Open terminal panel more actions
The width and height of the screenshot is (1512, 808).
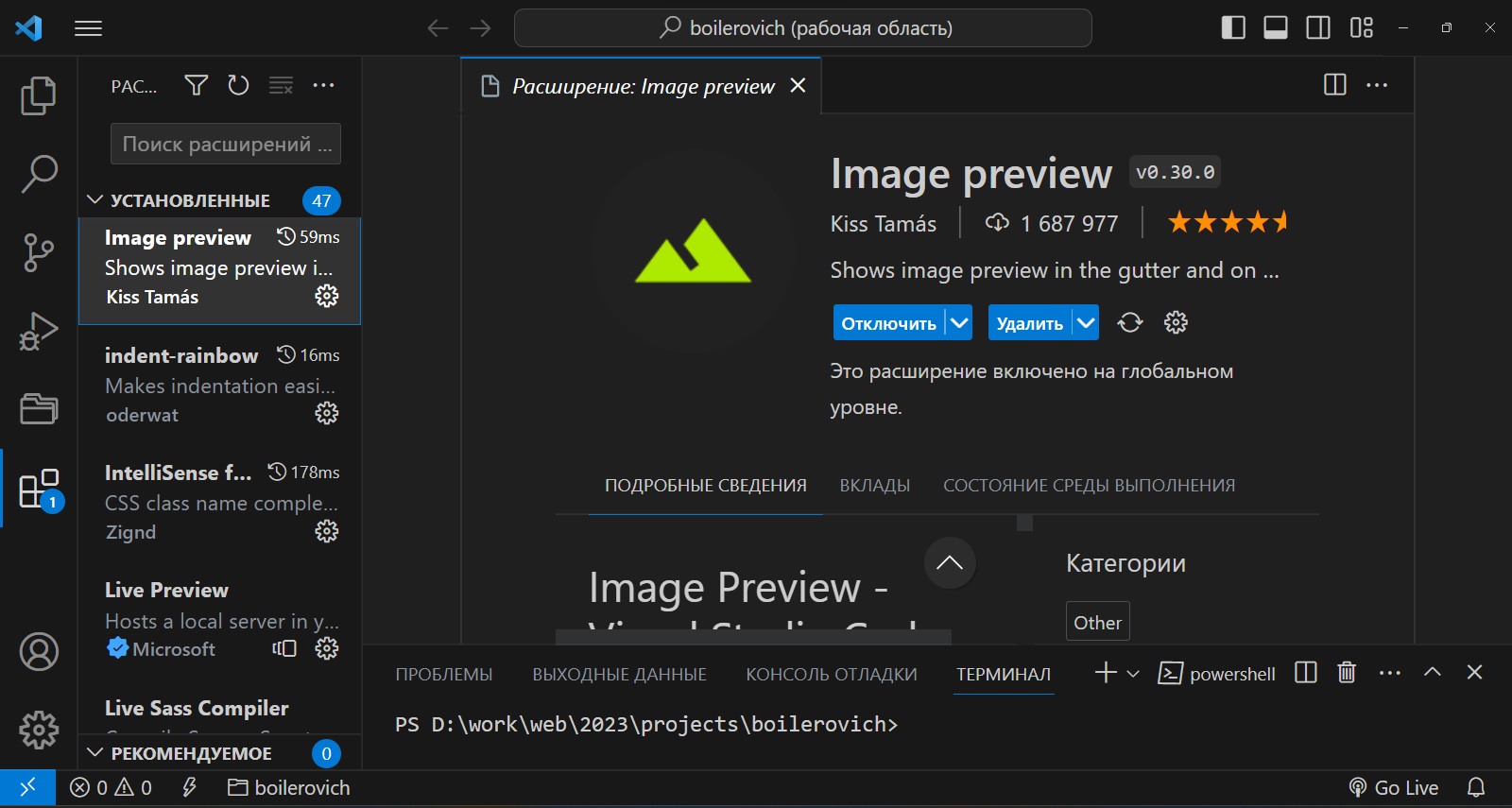pyautogui.click(x=1390, y=673)
